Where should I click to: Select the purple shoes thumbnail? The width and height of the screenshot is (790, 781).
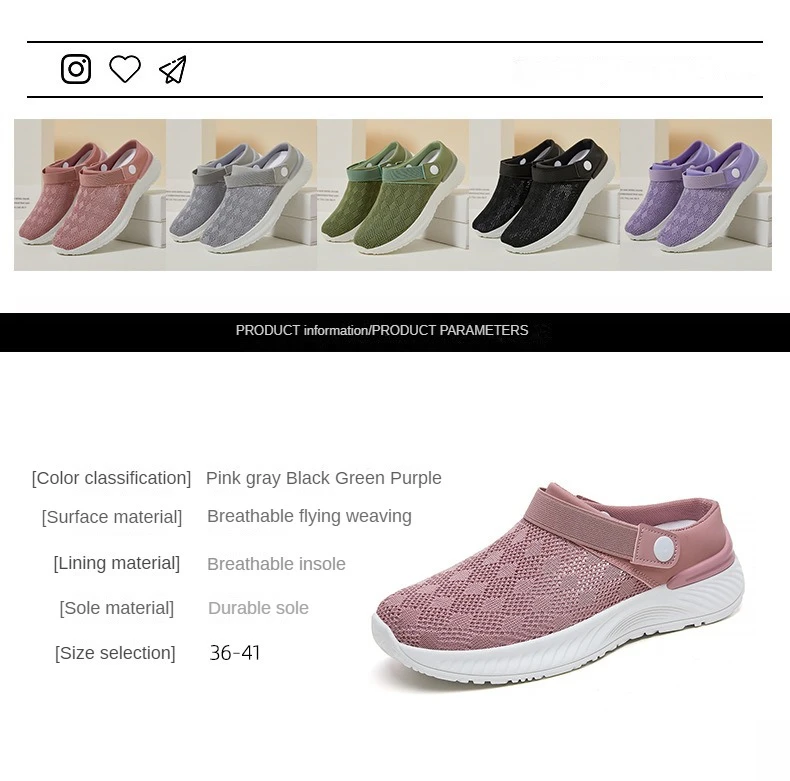pyautogui.click(x=696, y=195)
